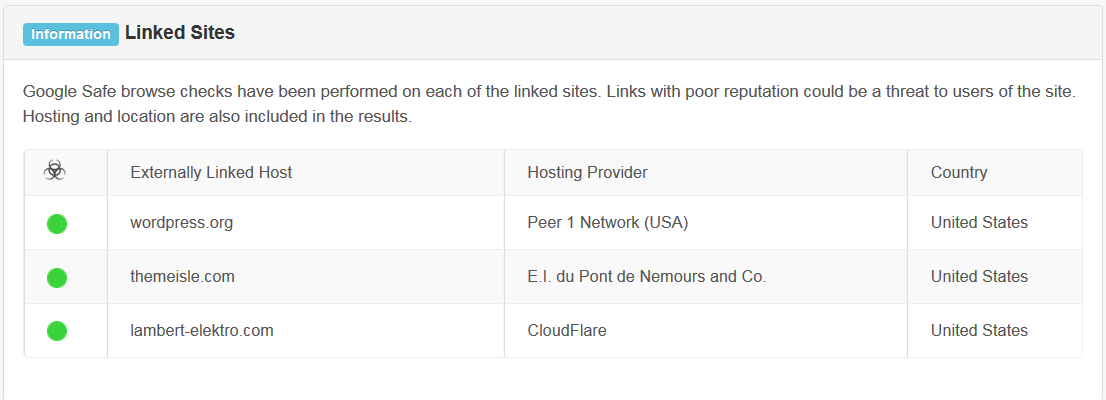Click the biohazard icon in table header
Viewport: 1106px width, 400px height.
coord(55,172)
